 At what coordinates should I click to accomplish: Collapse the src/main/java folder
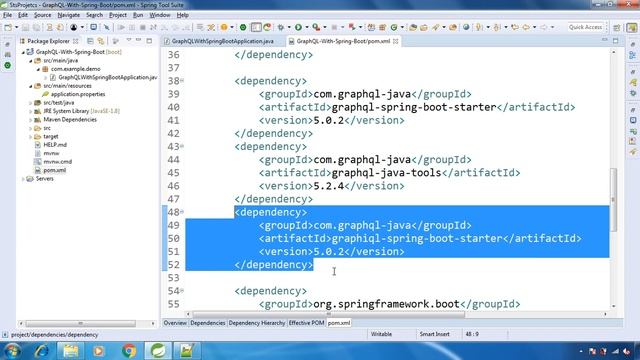pos(31,61)
